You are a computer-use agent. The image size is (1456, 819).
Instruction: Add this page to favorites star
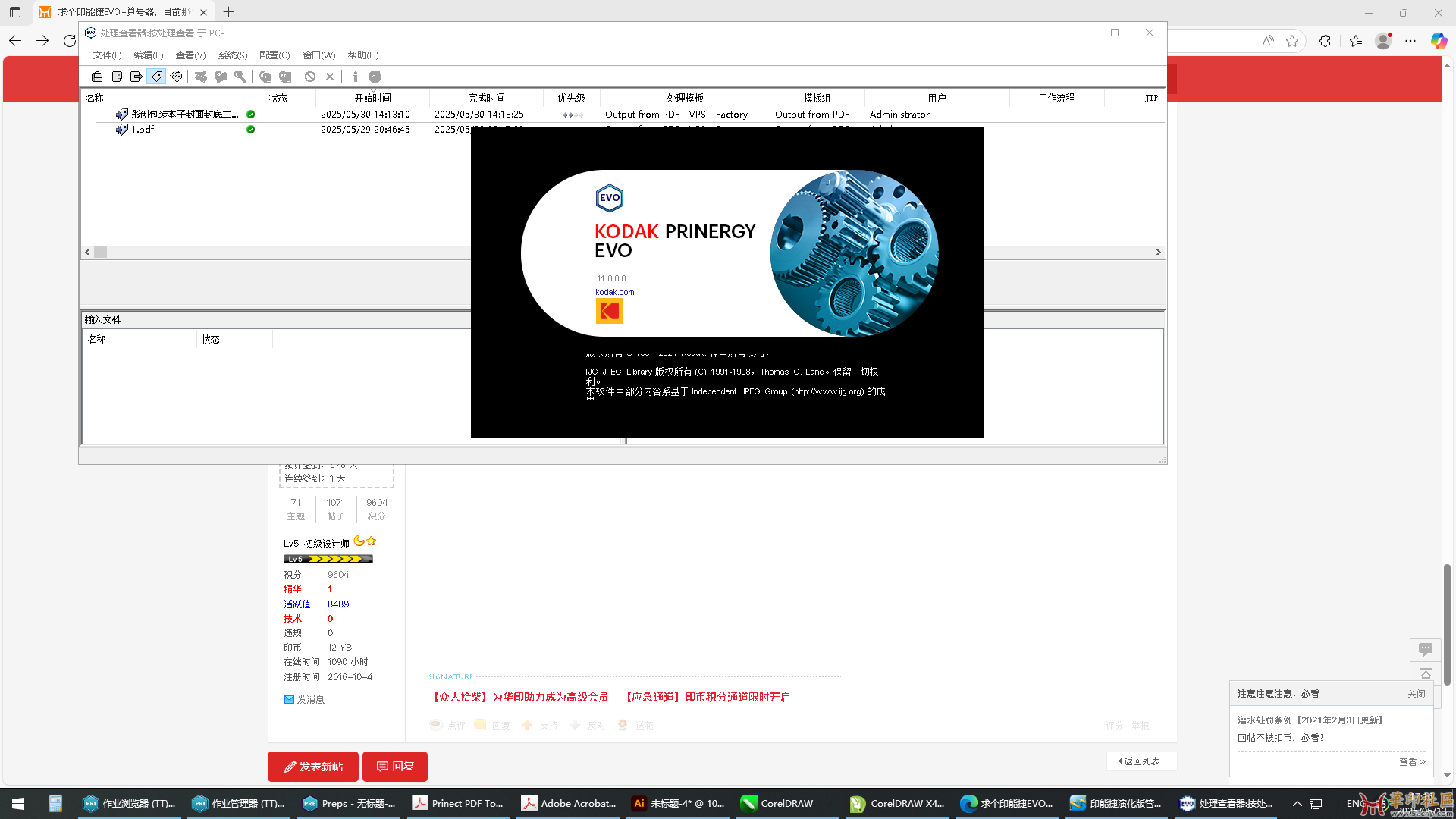pos(1292,41)
